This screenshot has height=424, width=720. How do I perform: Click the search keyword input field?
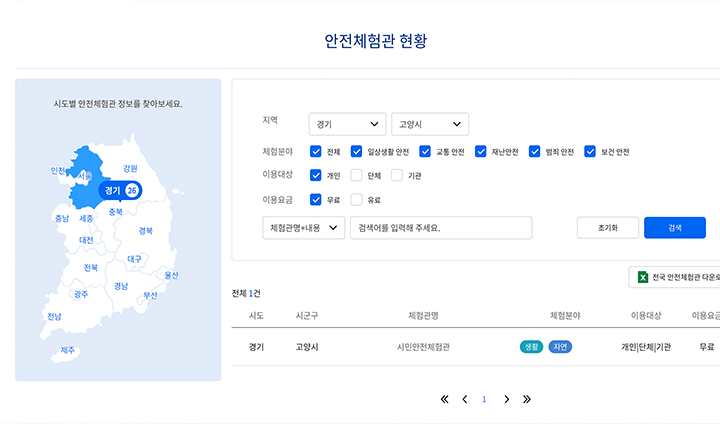tap(441, 228)
